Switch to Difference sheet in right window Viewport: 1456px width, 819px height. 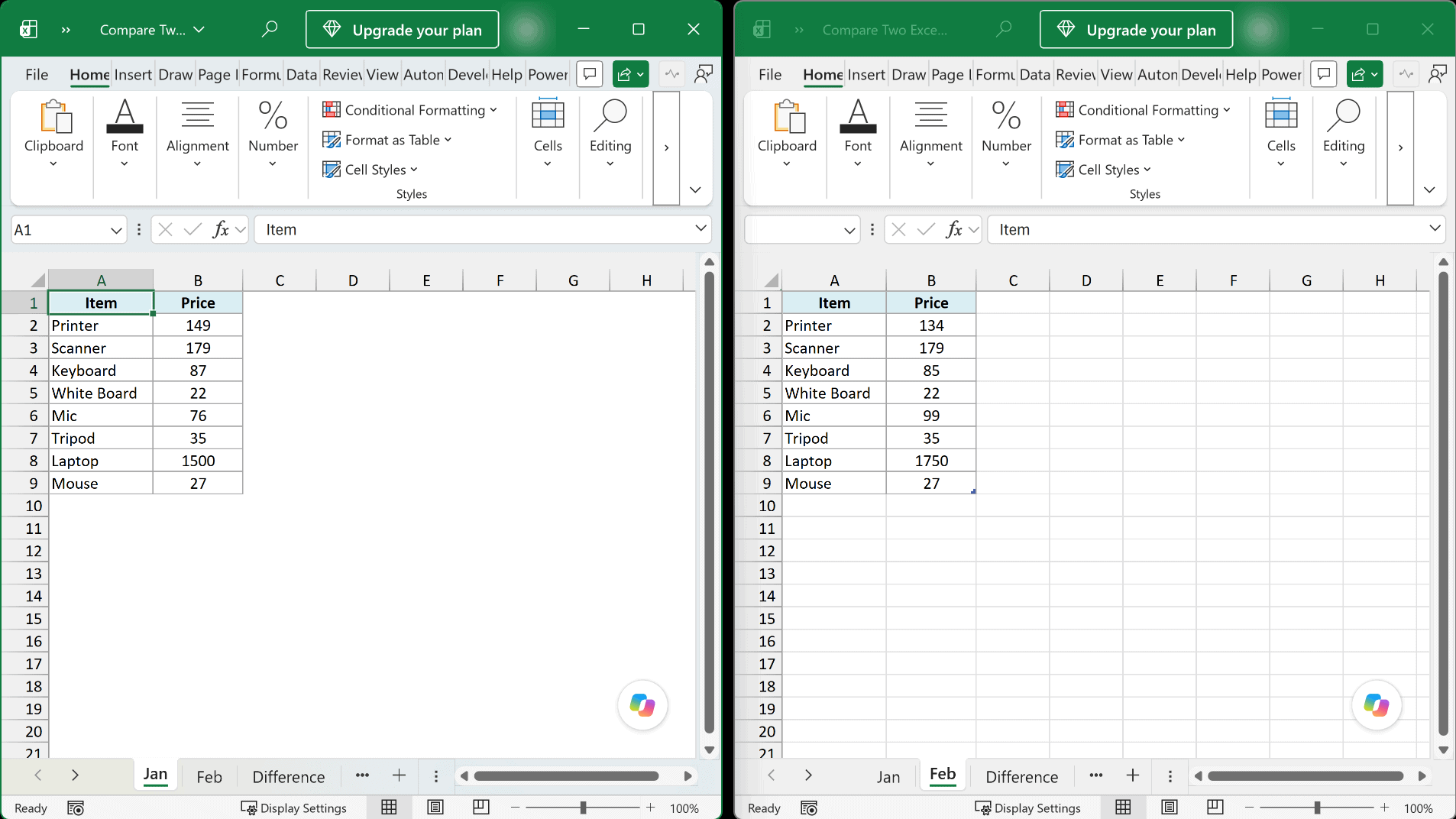1021,776
